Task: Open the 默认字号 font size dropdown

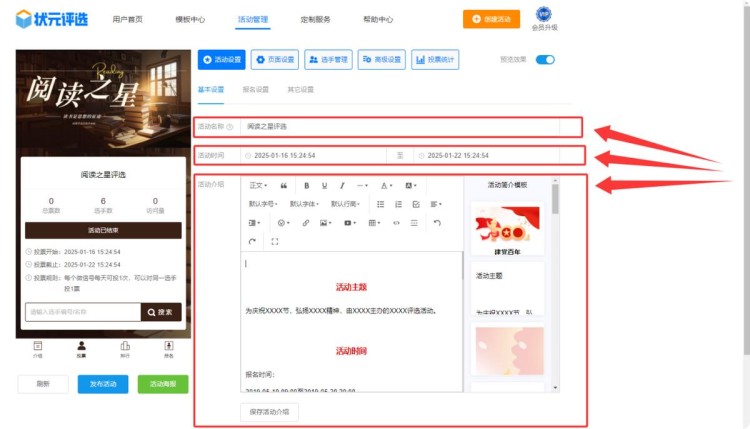Action: click(x=262, y=204)
